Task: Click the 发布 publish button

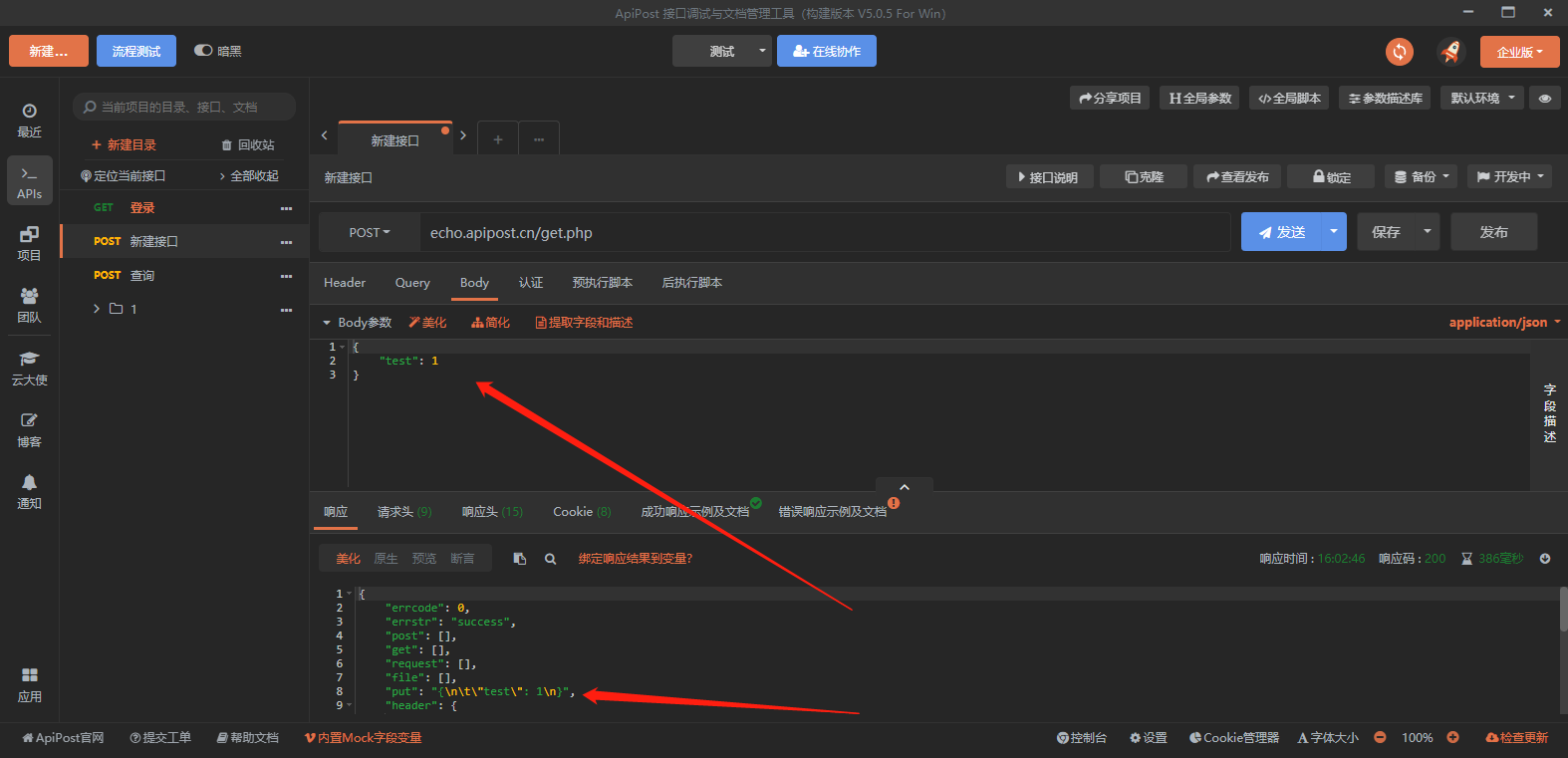Action: click(x=1494, y=232)
